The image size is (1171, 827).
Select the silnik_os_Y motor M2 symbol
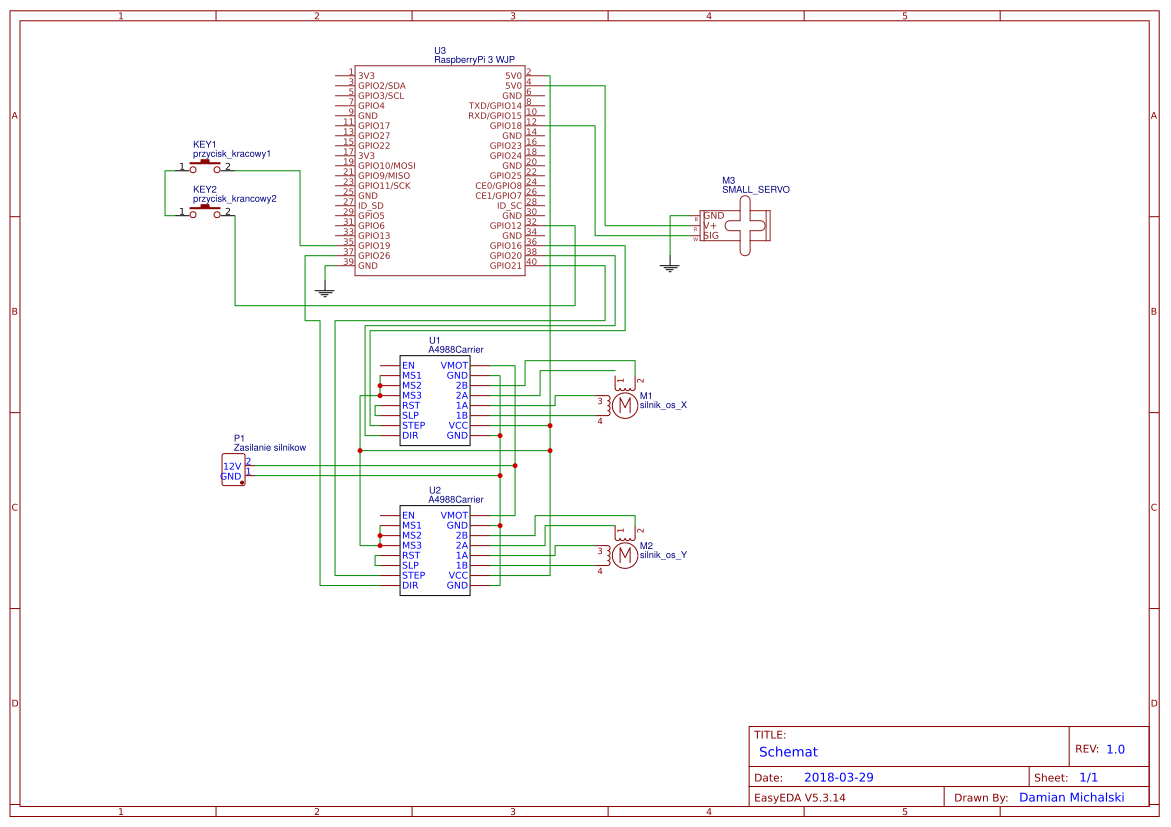click(624, 555)
